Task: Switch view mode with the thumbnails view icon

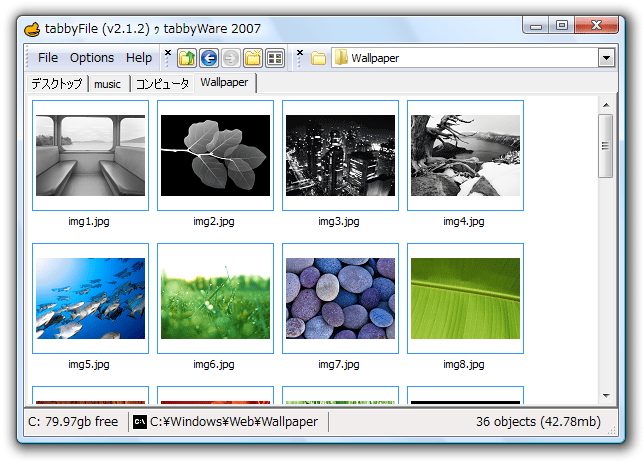Action: (x=275, y=58)
